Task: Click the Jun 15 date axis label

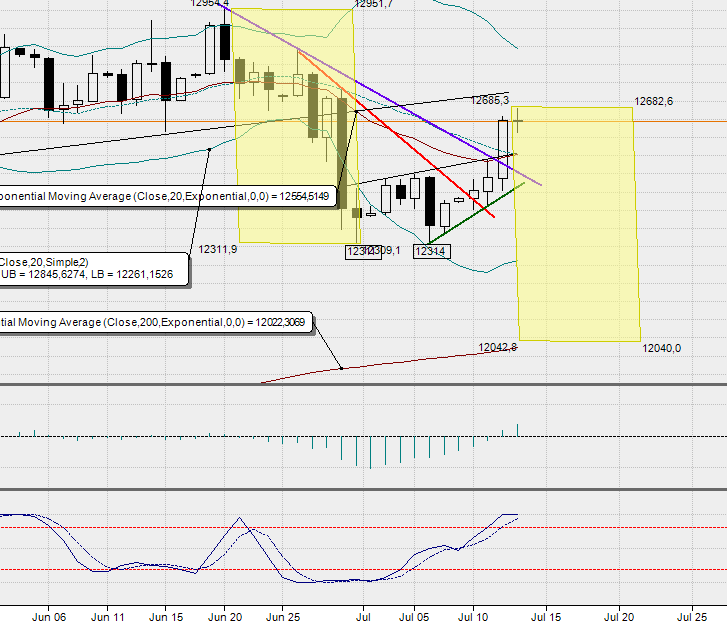Action: point(166,617)
